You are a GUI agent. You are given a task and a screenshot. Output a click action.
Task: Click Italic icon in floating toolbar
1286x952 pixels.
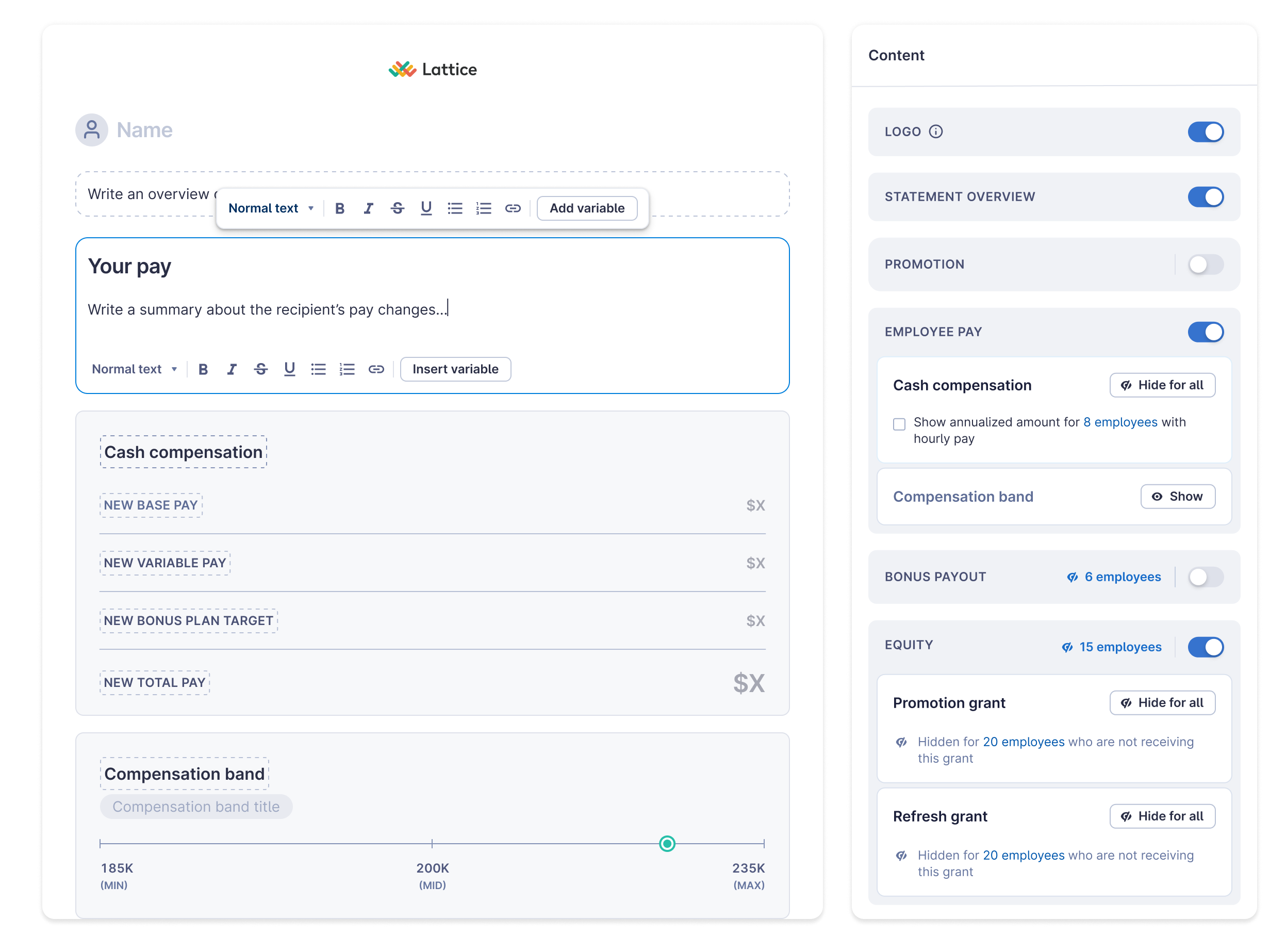pos(369,209)
